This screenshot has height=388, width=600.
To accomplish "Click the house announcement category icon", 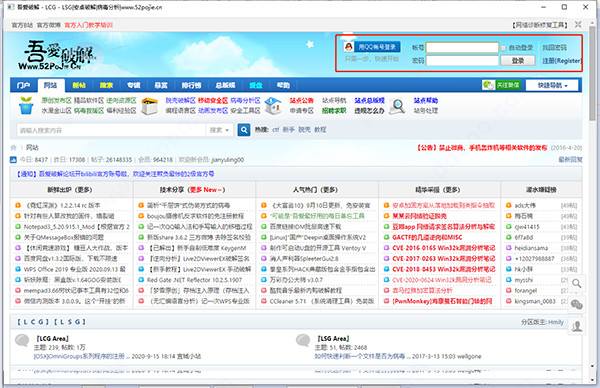I will click(273, 106).
